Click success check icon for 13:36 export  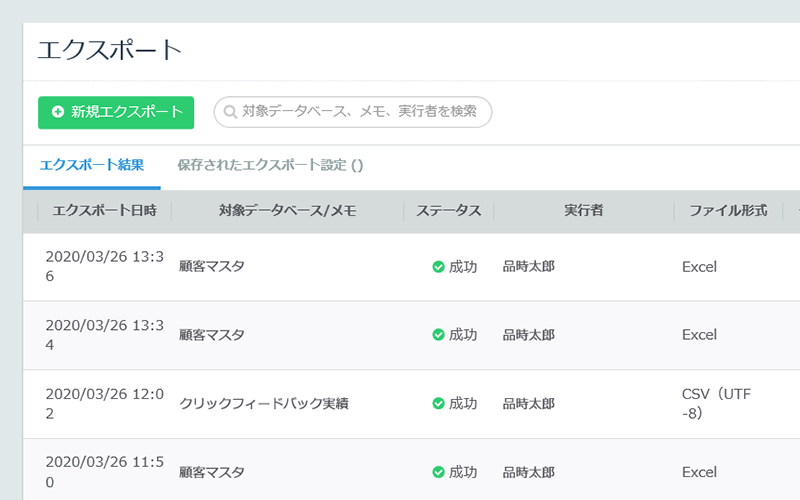(x=438, y=267)
